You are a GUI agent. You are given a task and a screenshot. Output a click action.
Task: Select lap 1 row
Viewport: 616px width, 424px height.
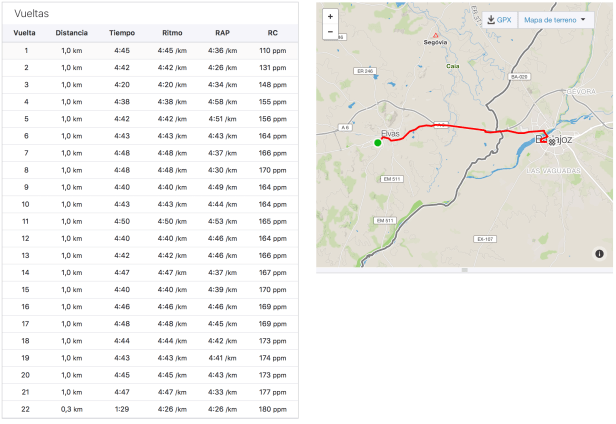[150, 50]
